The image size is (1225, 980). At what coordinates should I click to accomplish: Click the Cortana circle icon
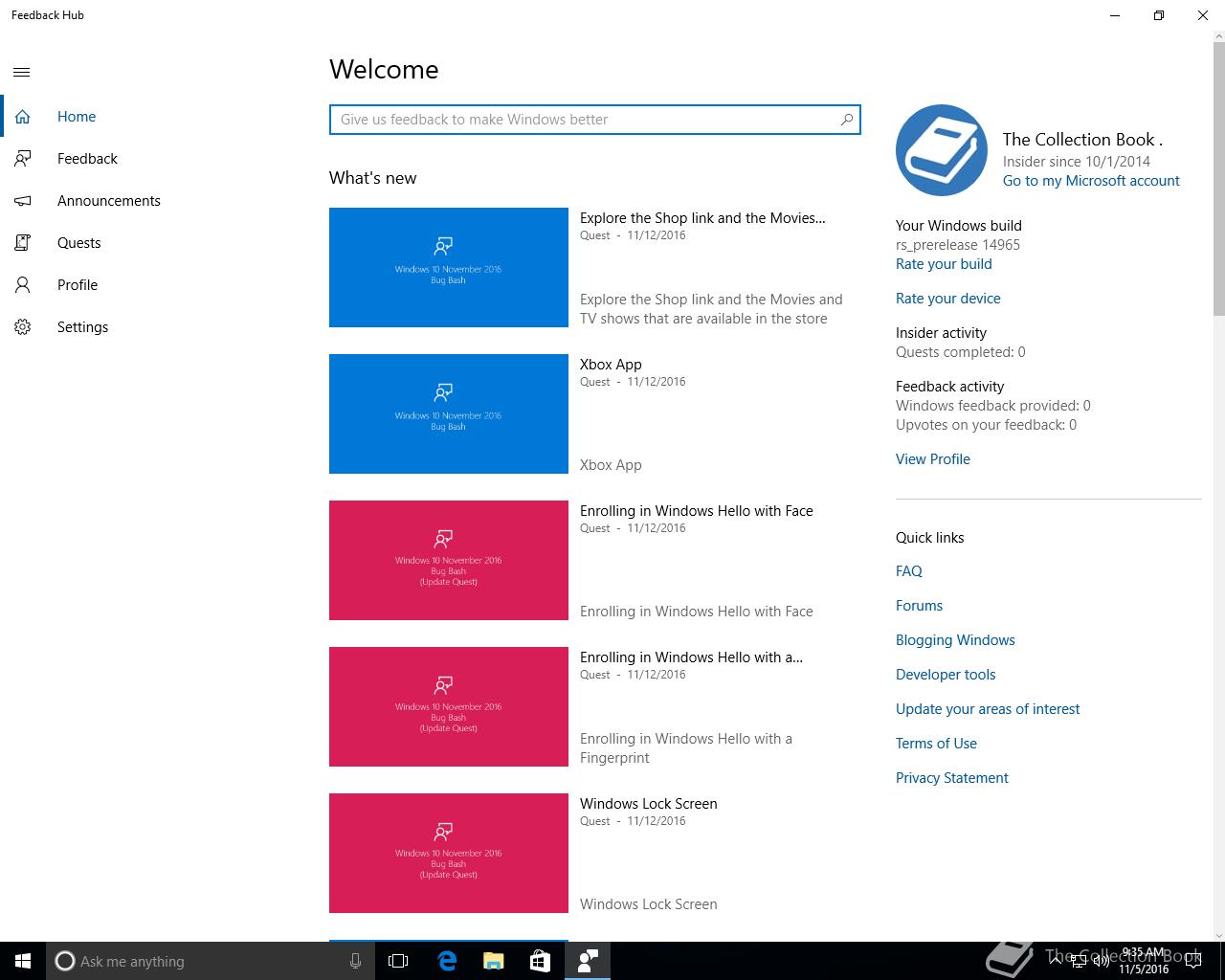coord(64,961)
